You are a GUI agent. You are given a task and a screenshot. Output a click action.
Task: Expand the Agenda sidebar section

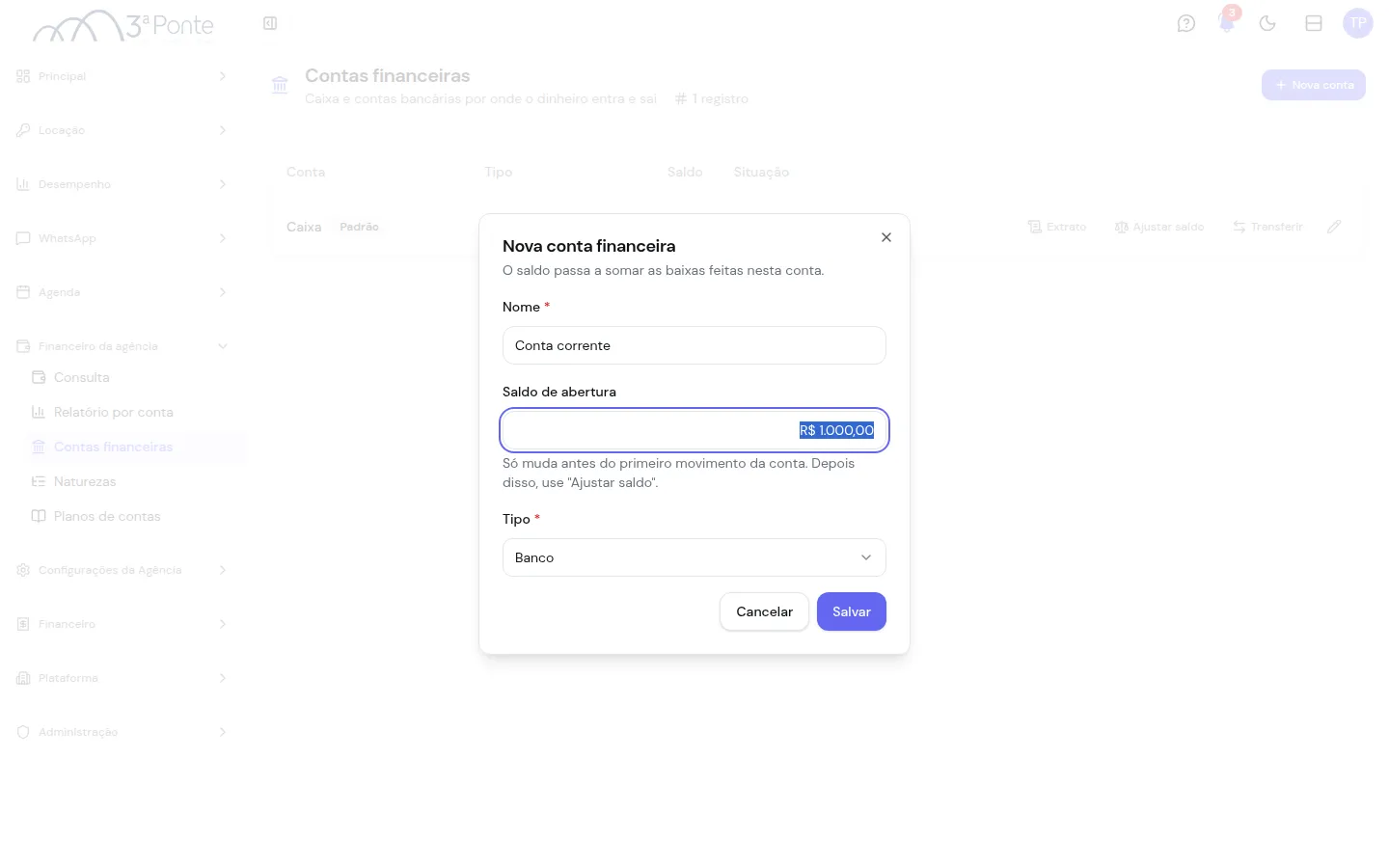(x=123, y=292)
